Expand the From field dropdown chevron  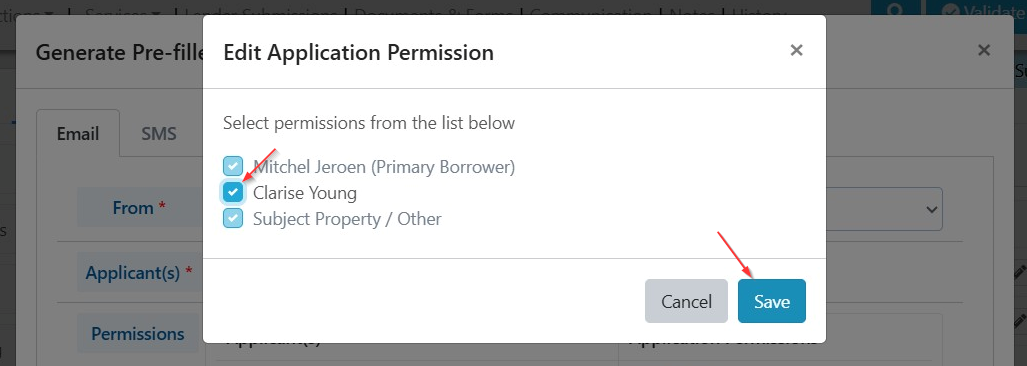coord(931,210)
